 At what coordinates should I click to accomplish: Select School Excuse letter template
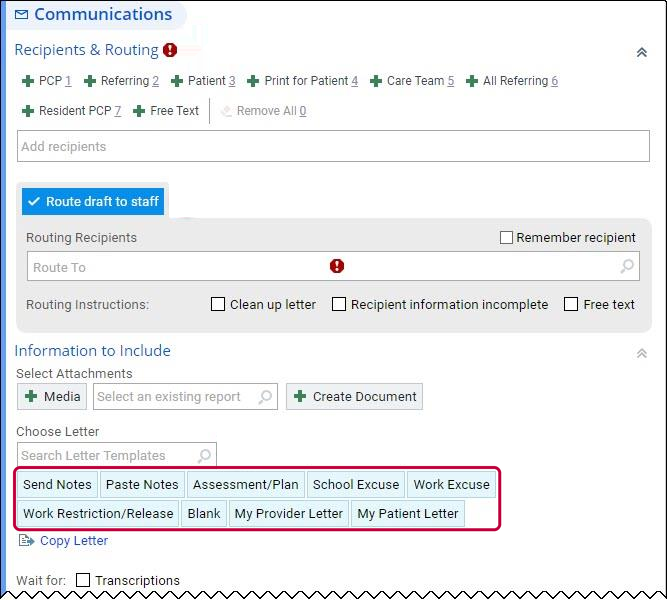(x=356, y=485)
